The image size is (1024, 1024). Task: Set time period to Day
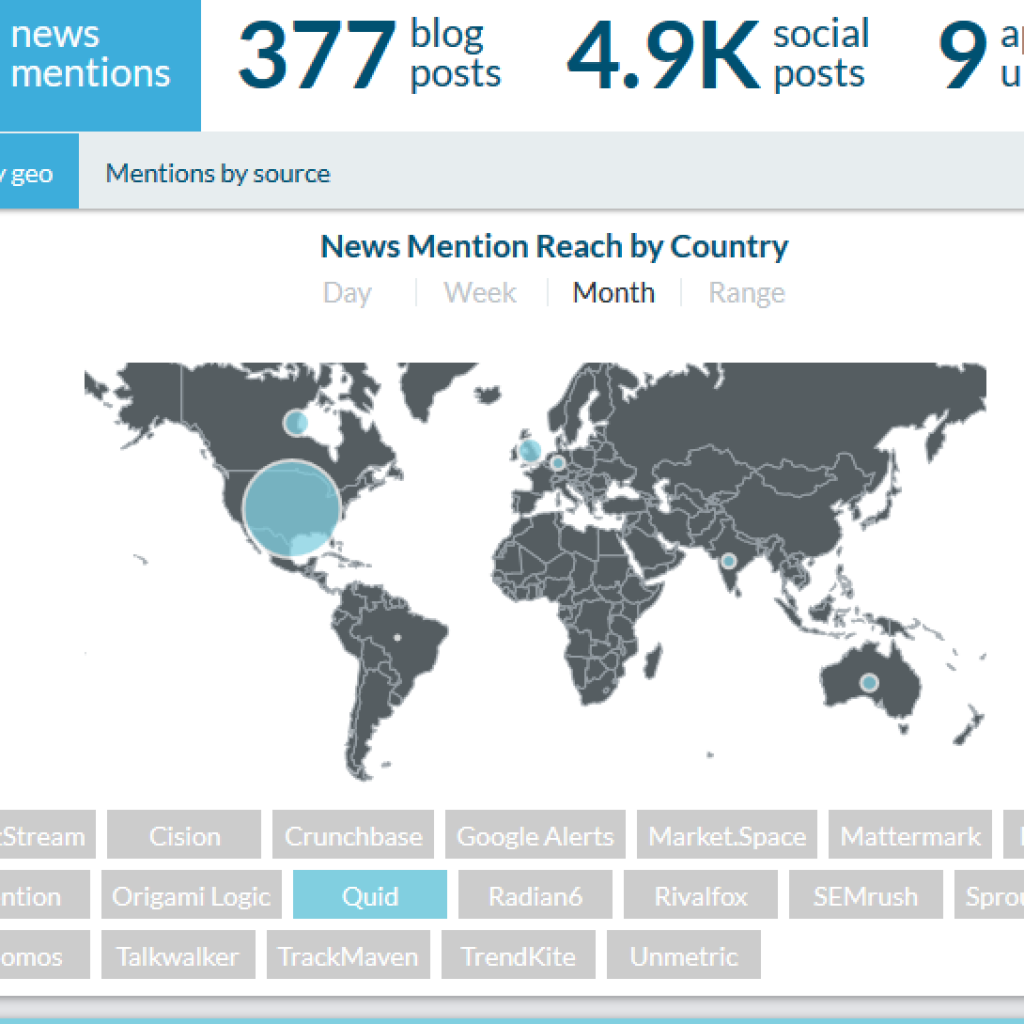pos(347,293)
